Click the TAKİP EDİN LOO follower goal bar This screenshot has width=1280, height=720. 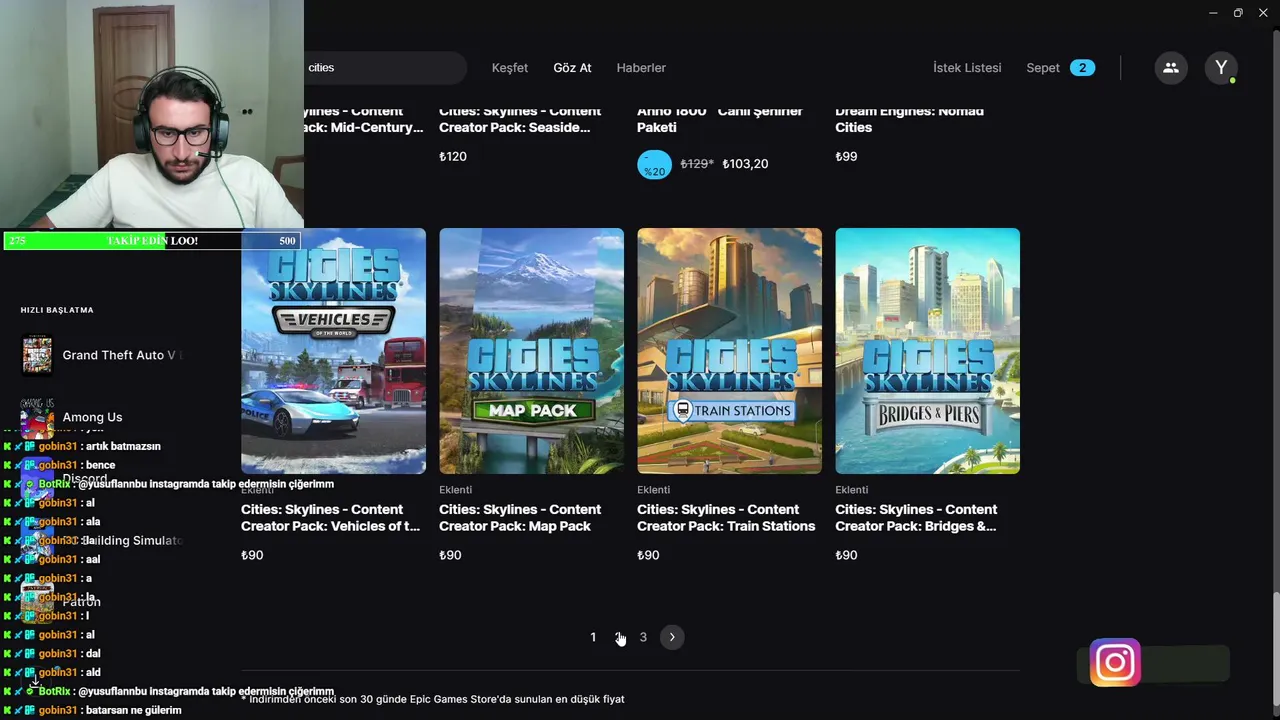click(152, 241)
